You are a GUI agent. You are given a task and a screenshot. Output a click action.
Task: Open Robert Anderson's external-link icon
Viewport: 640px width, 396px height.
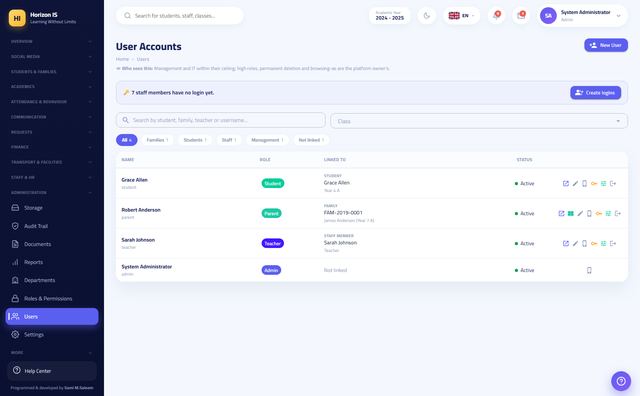[x=561, y=214]
